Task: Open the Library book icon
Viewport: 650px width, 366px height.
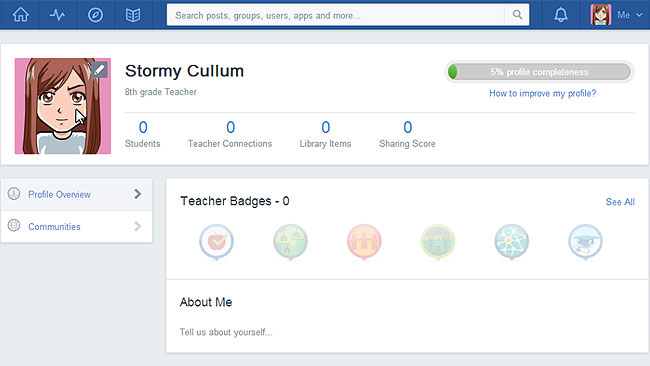Action: (x=133, y=15)
